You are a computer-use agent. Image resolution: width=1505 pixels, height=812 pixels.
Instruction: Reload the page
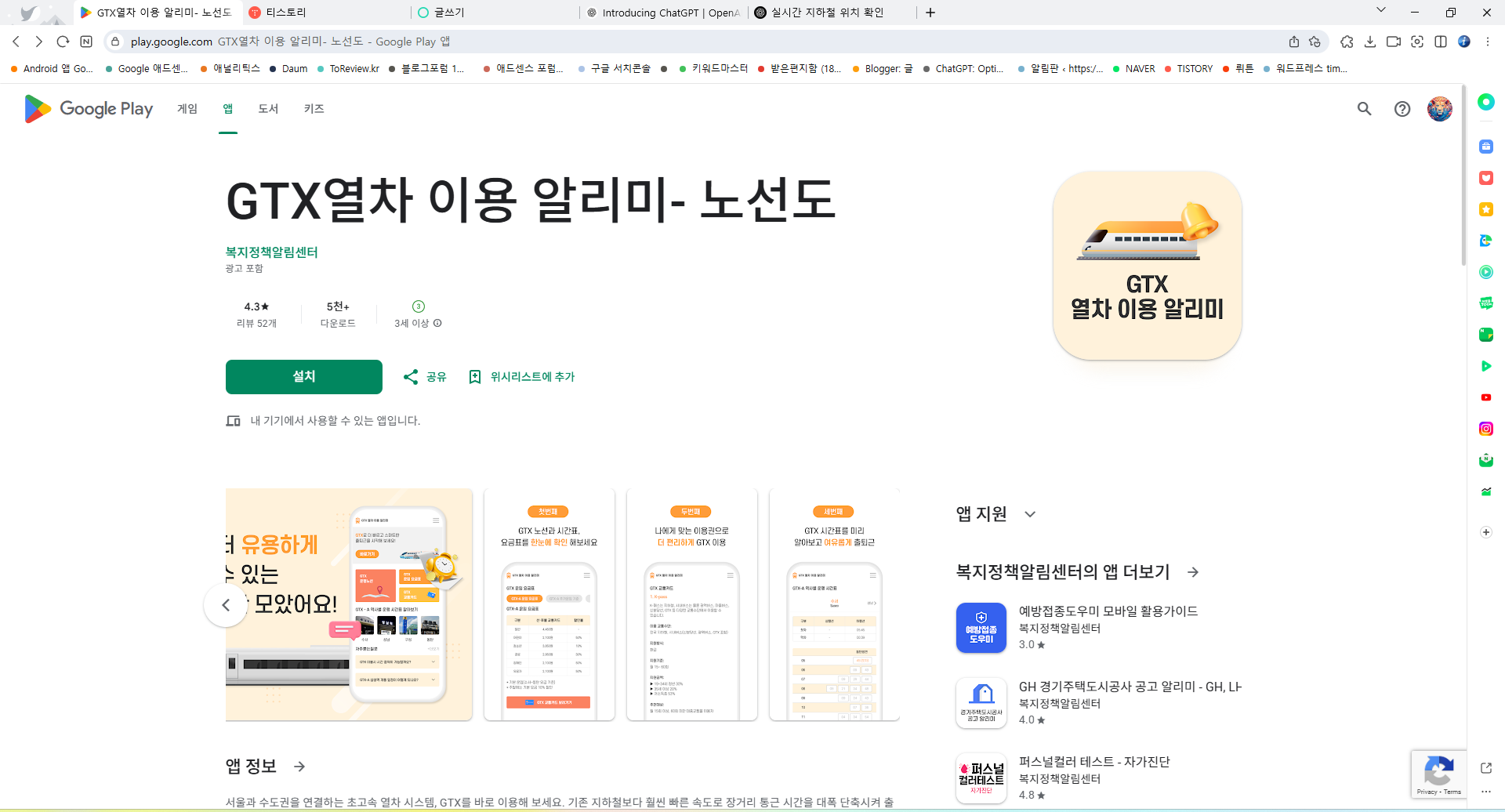pos(63,42)
